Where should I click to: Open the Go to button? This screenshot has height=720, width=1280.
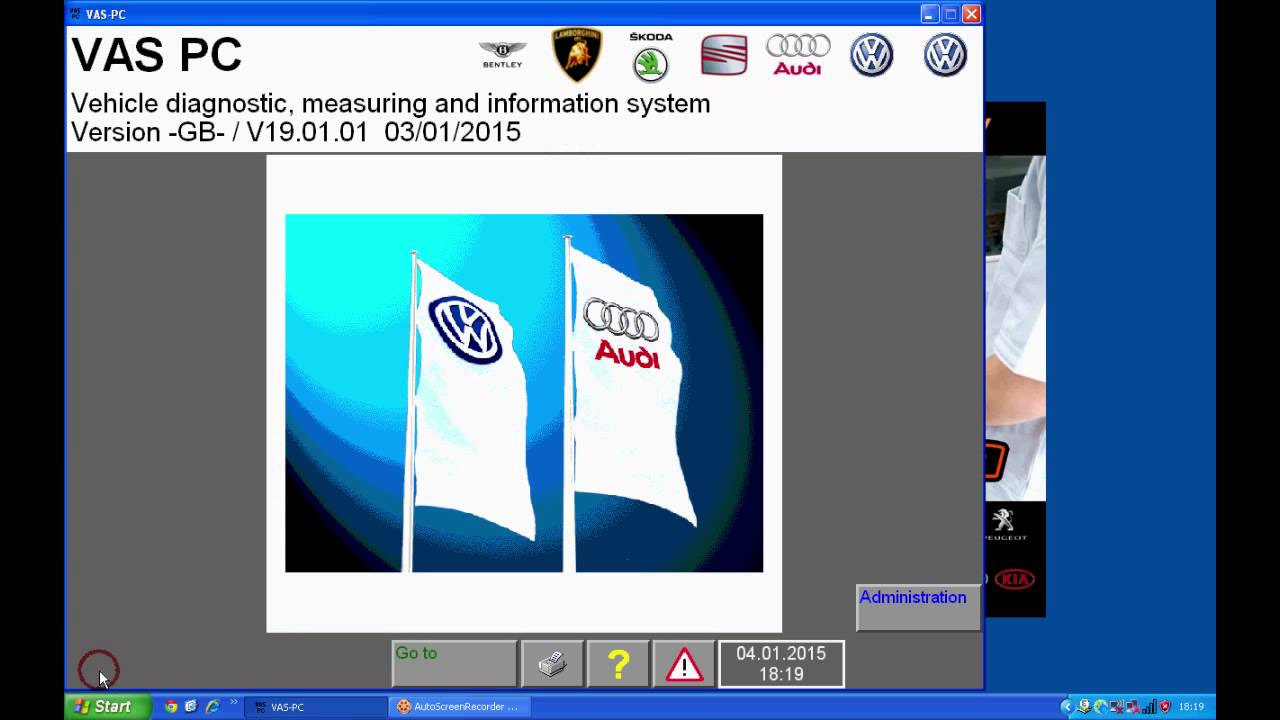[x=454, y=664]
